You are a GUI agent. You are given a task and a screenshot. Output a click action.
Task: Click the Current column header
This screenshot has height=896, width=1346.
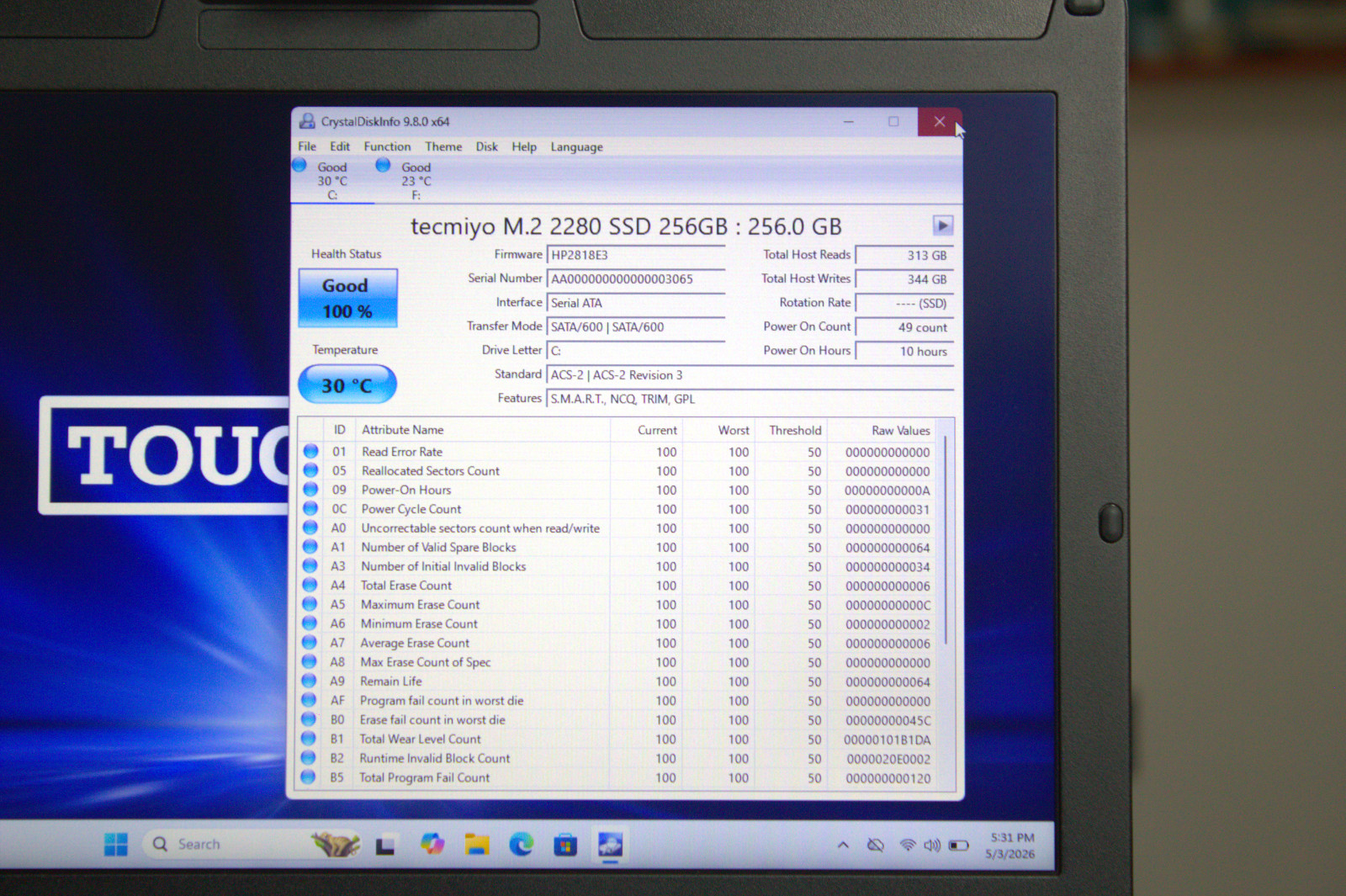(x=645, y=430)
